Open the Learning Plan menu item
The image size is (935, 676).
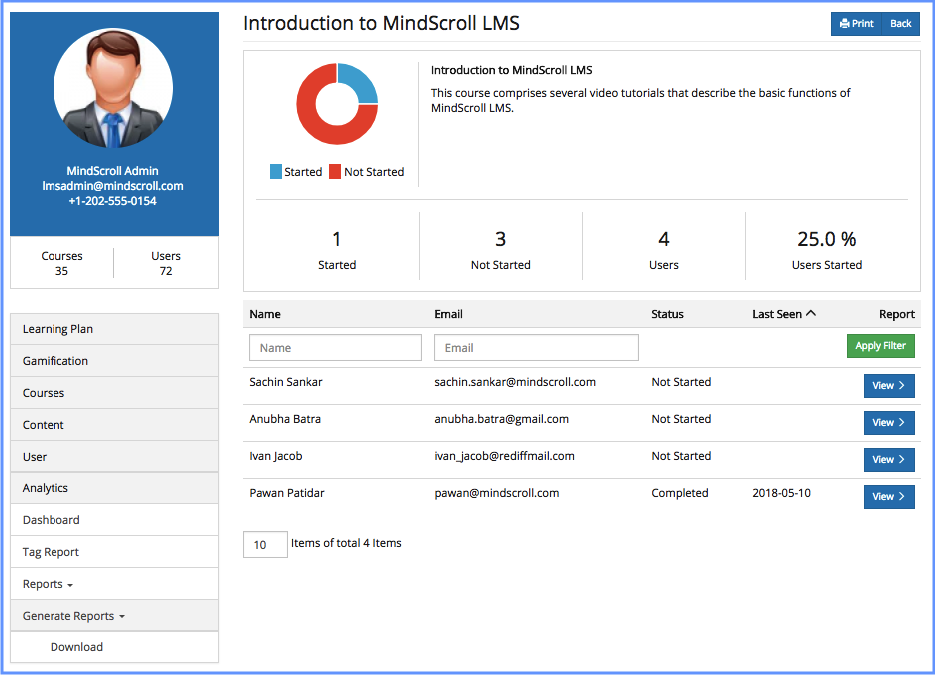114,329
